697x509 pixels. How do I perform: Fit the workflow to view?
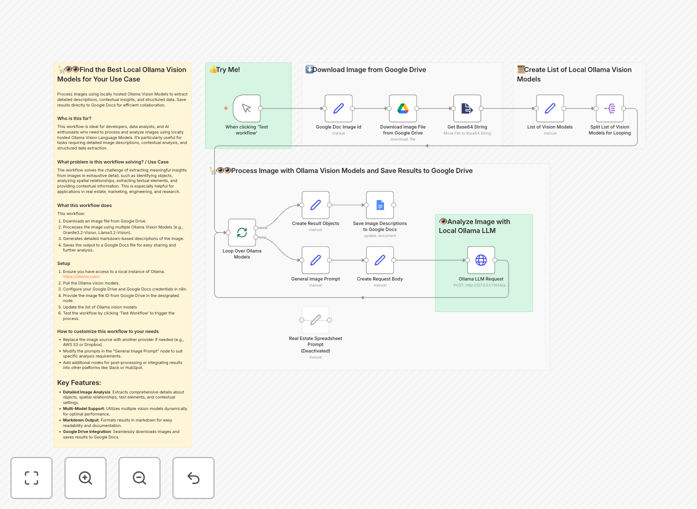click(x=32, y=478)
